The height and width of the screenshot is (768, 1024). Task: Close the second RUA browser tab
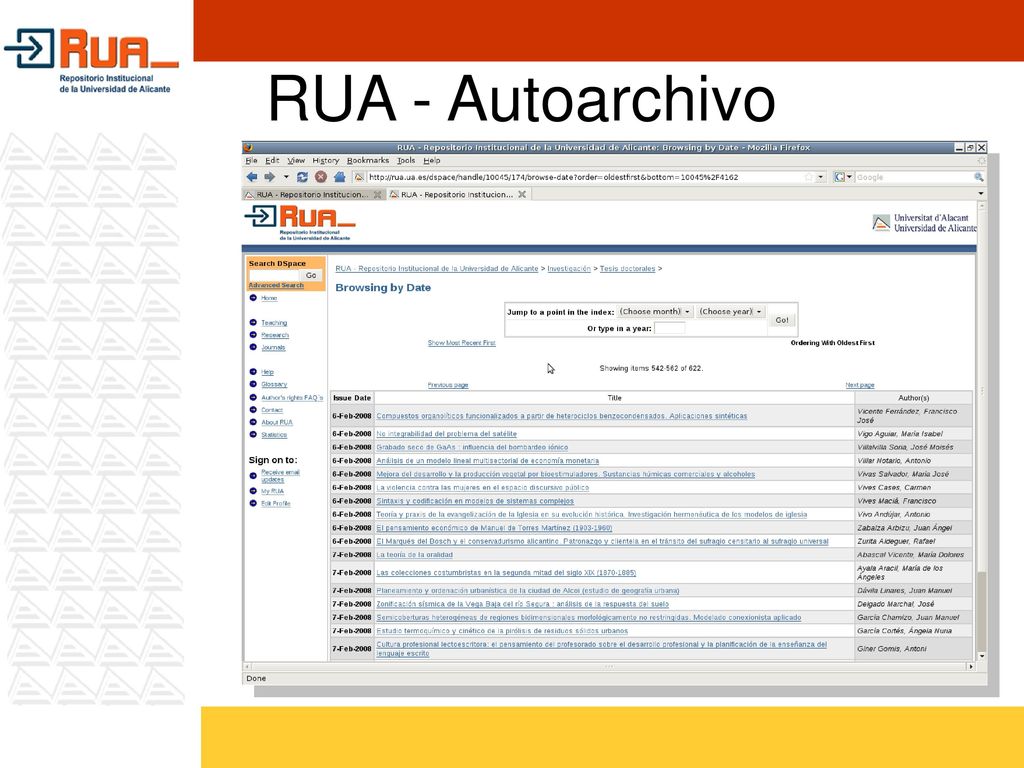point(522,195)
